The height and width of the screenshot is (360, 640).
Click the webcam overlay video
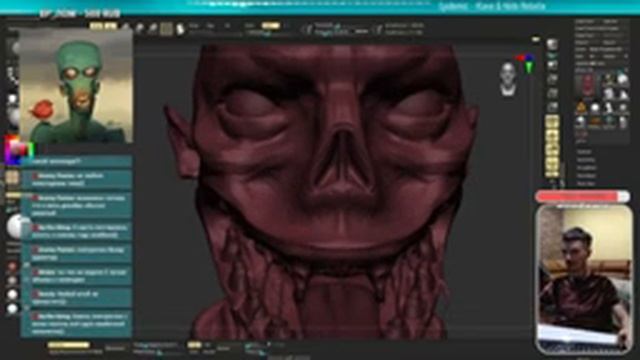(584, 279)
